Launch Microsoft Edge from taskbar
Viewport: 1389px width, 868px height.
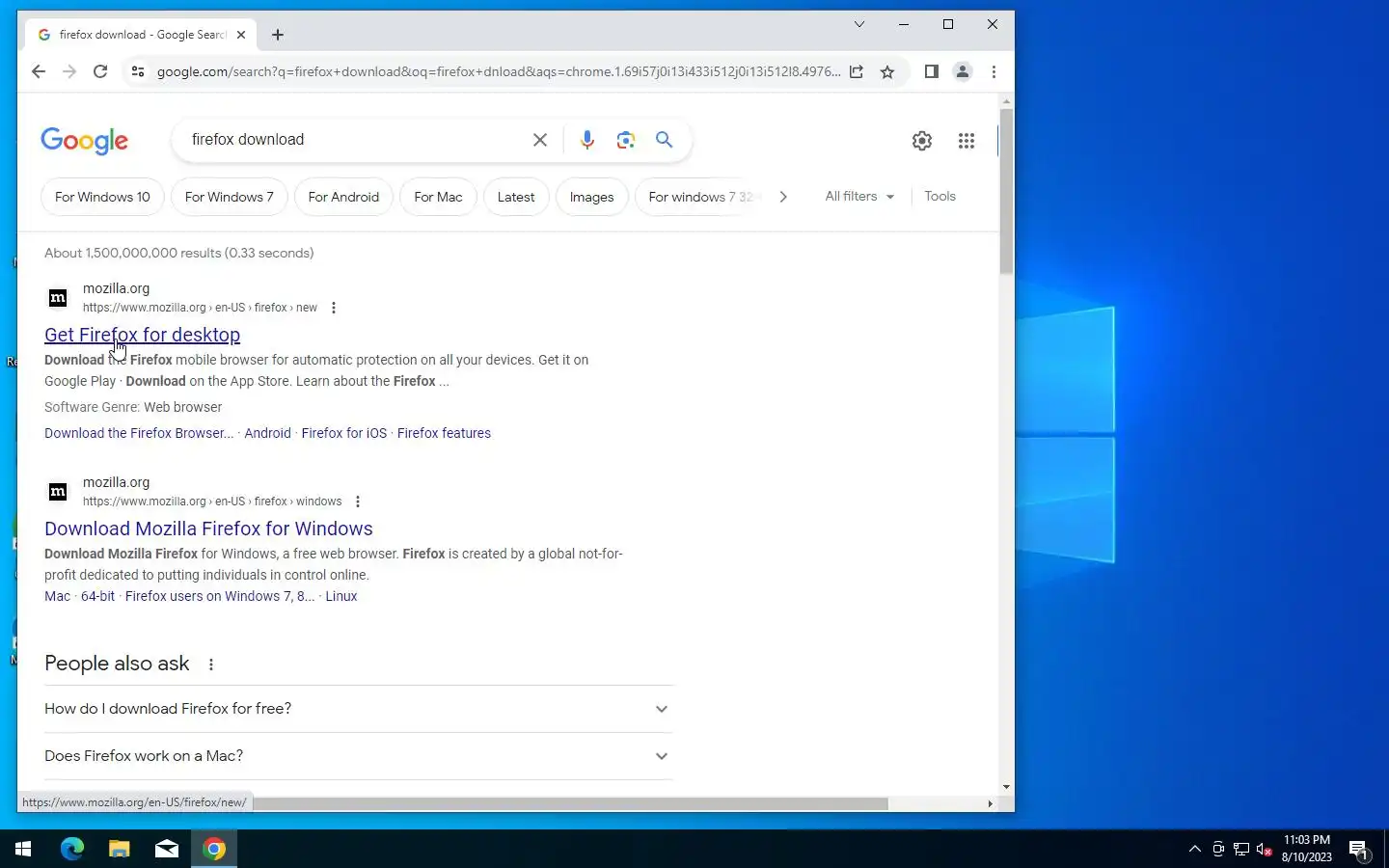click(x=72, y=849)
